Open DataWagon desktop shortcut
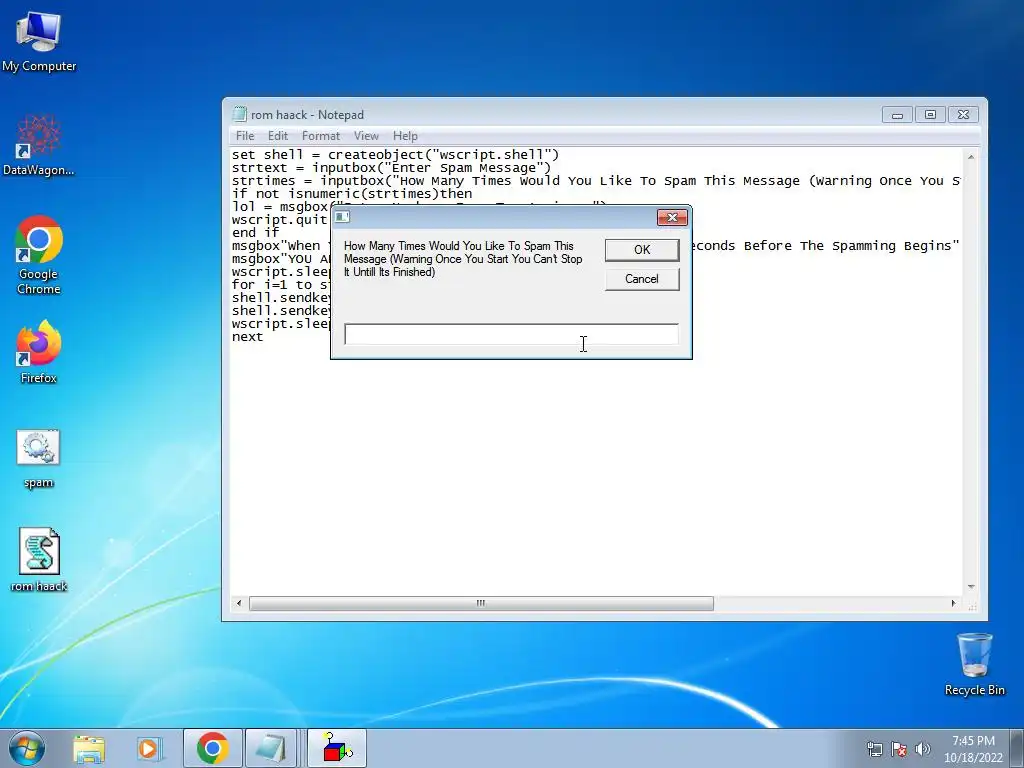 coord(39,145)
